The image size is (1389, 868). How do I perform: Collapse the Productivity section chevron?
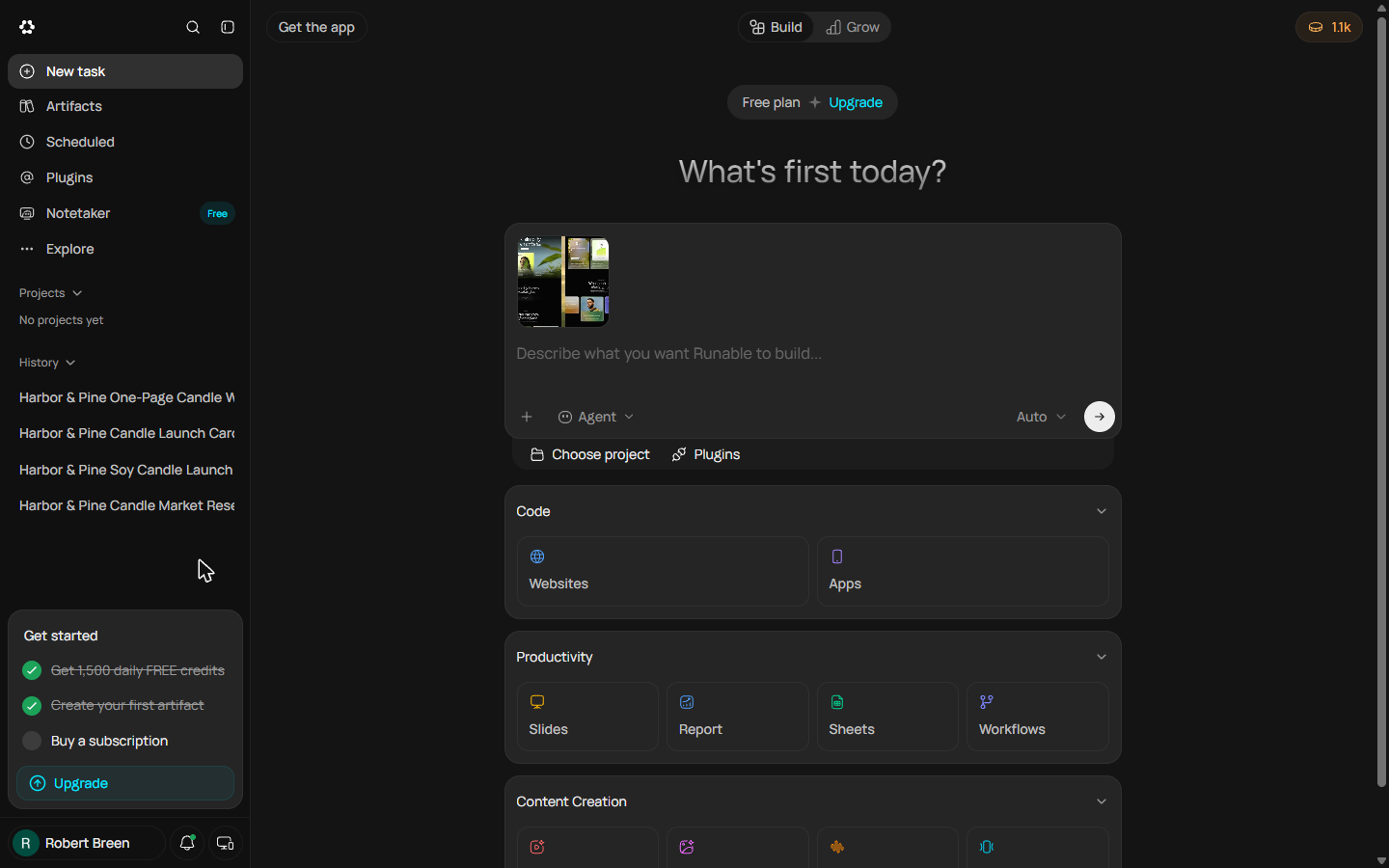click(x=1102, y=657)
